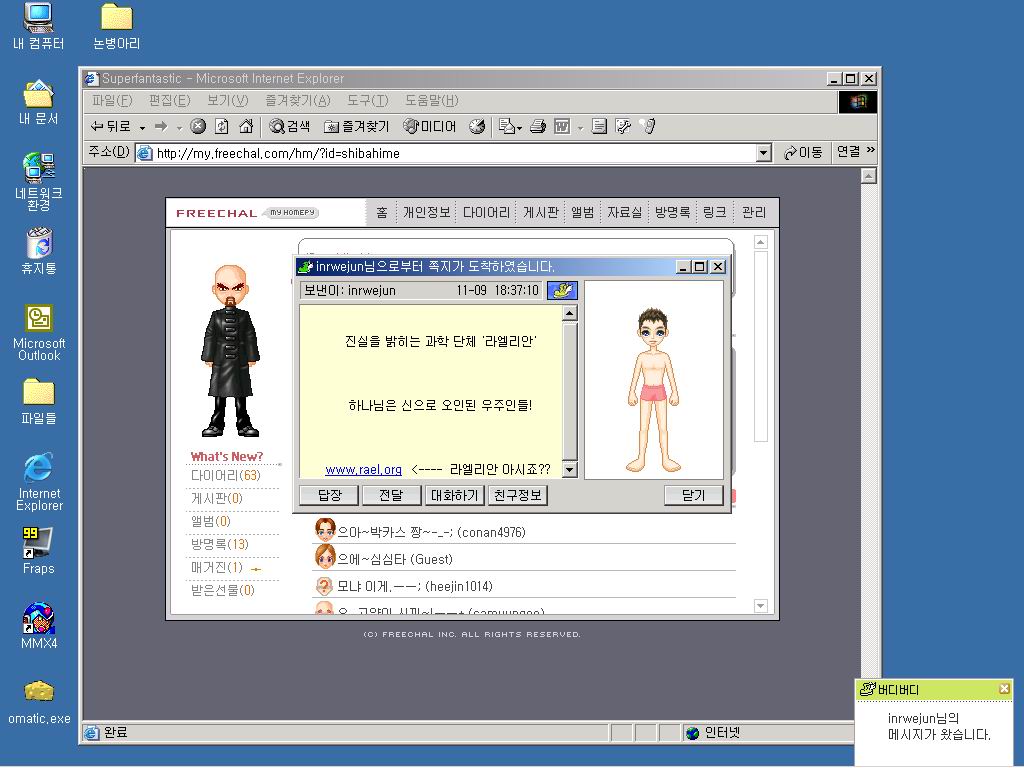Viewport: 1024px width, 768px height.
Task: Open the History icon in toolbar
Action: (477, 126)
